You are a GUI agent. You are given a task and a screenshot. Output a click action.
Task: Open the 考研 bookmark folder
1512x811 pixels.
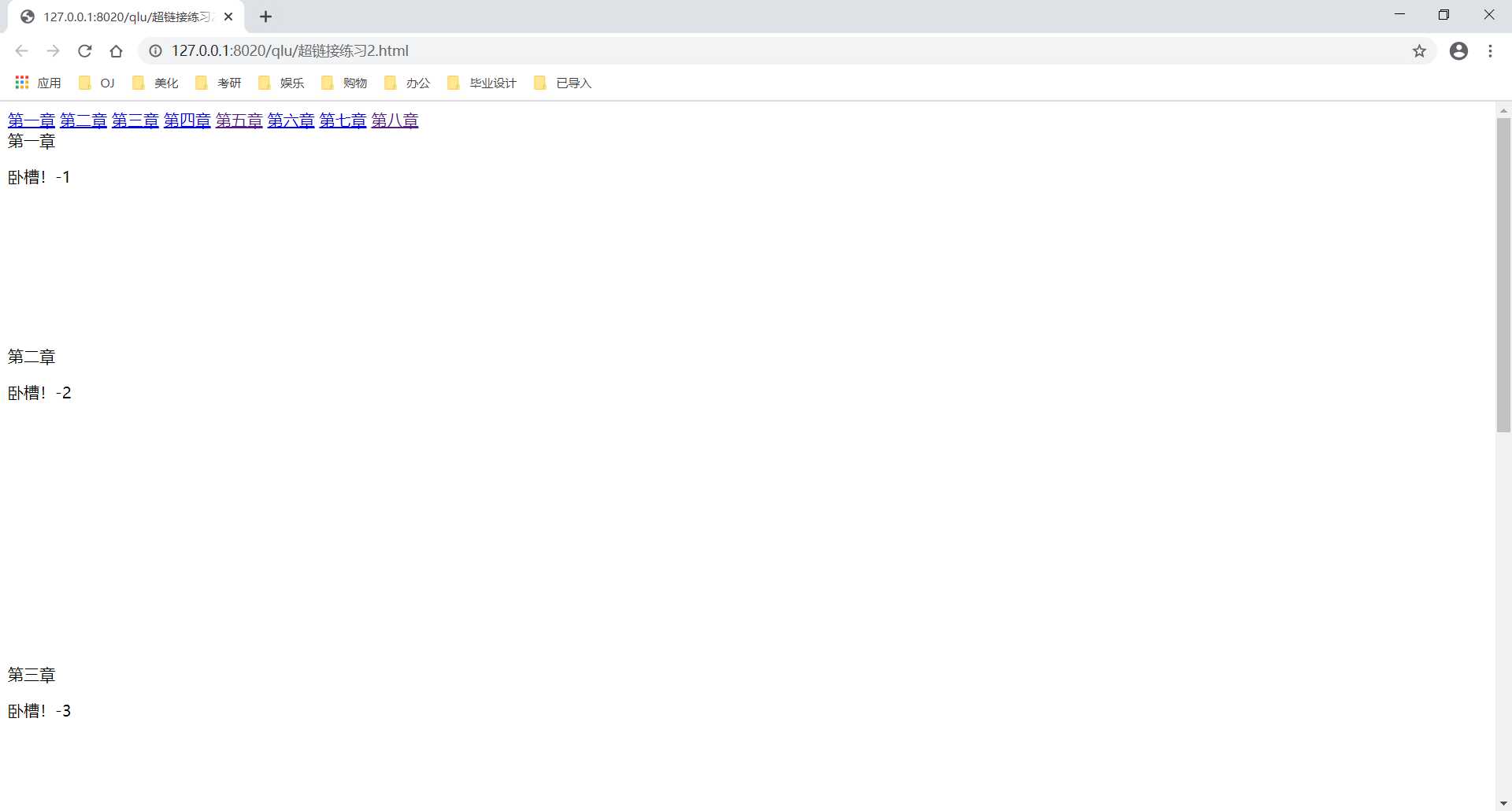tap(218, 83)
